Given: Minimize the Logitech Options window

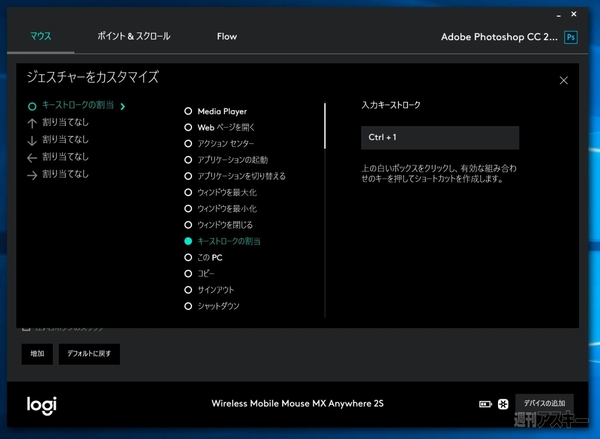Looking at the screenshot, I should click(x=559, y=15).
